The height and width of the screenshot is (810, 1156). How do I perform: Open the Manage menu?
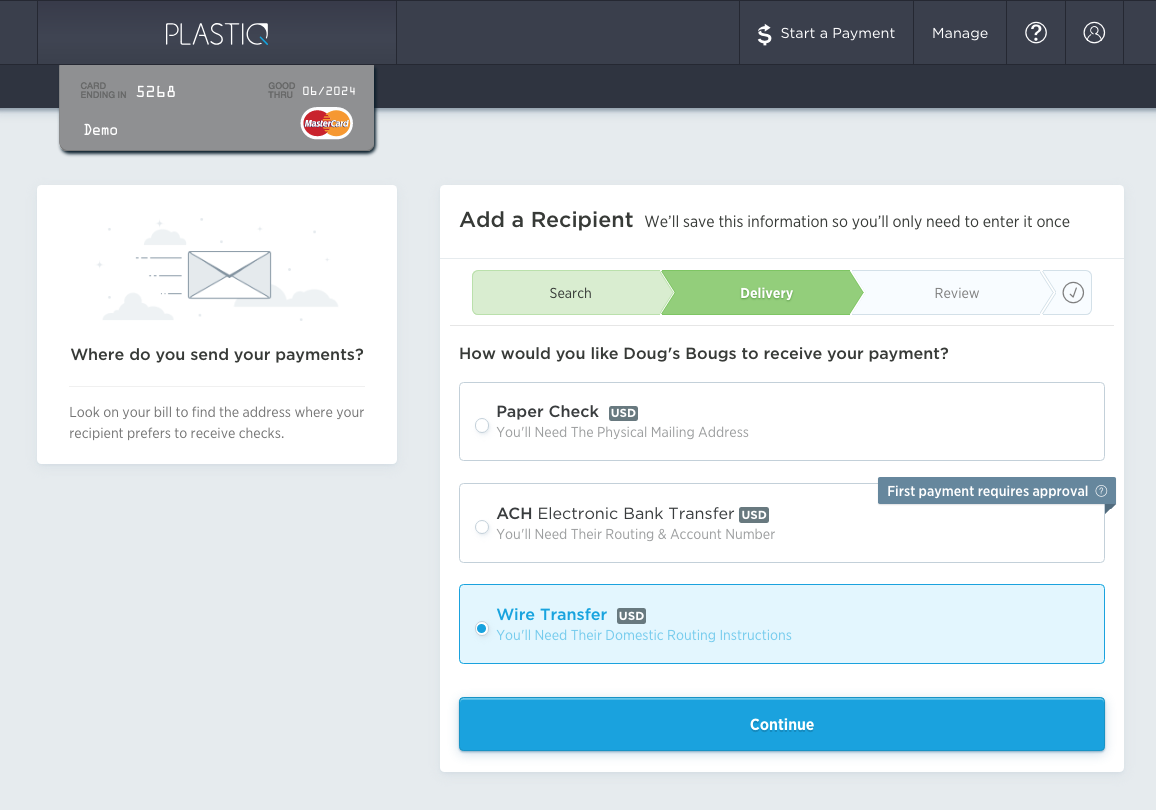tap(960, 33)
